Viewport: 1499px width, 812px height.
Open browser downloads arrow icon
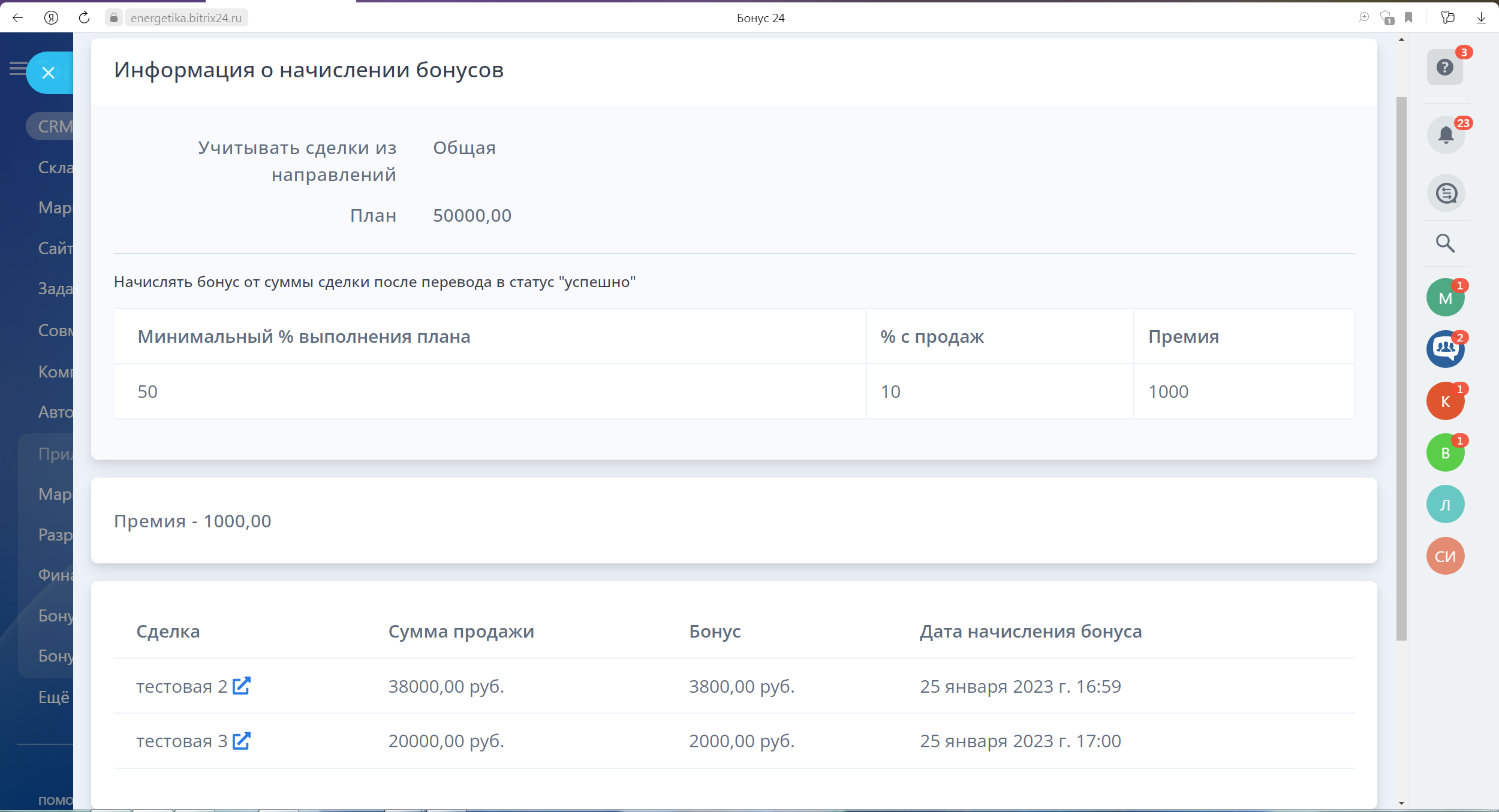[1481, 18]
